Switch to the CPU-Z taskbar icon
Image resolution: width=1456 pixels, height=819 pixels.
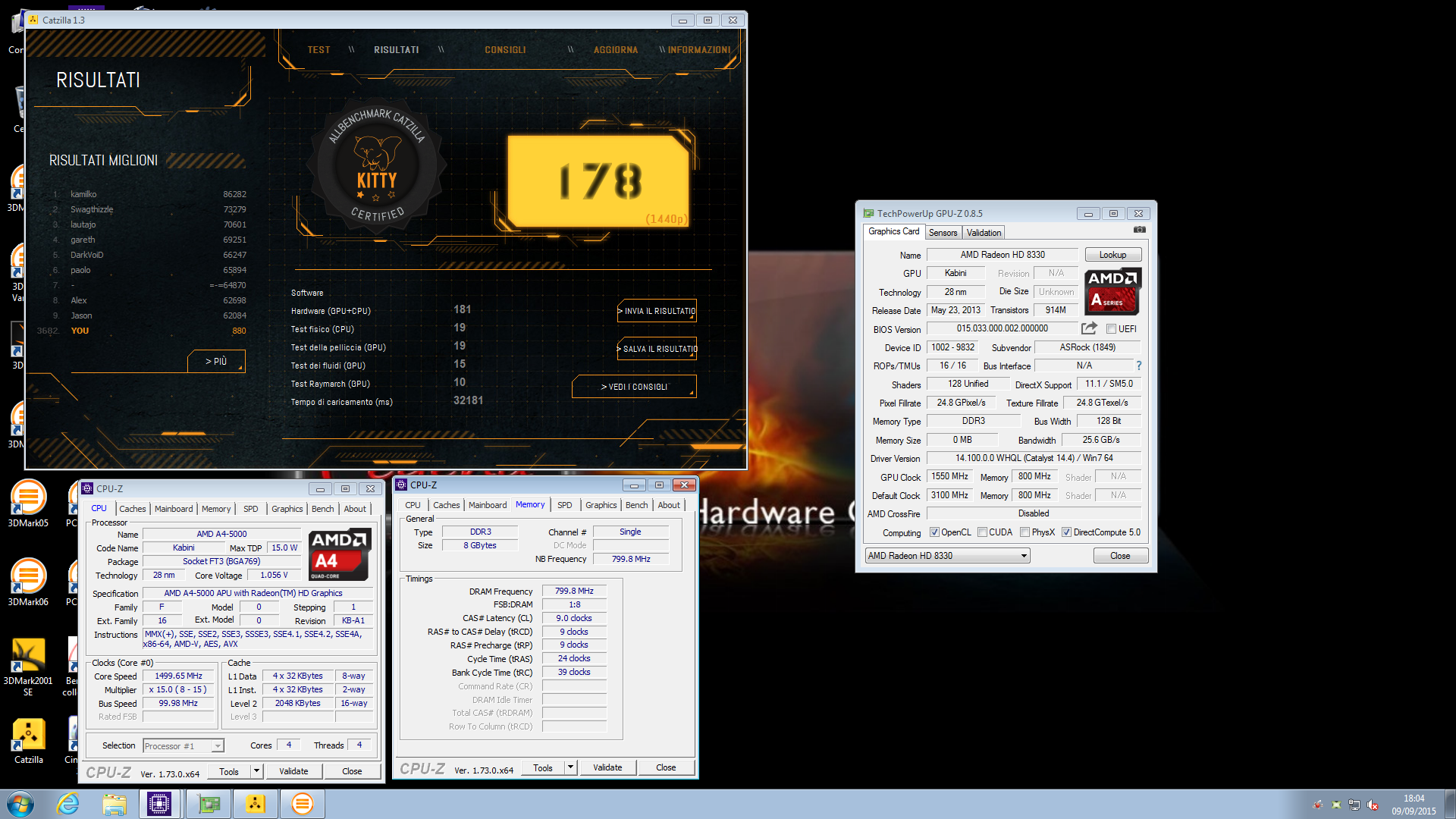point(159,804)
